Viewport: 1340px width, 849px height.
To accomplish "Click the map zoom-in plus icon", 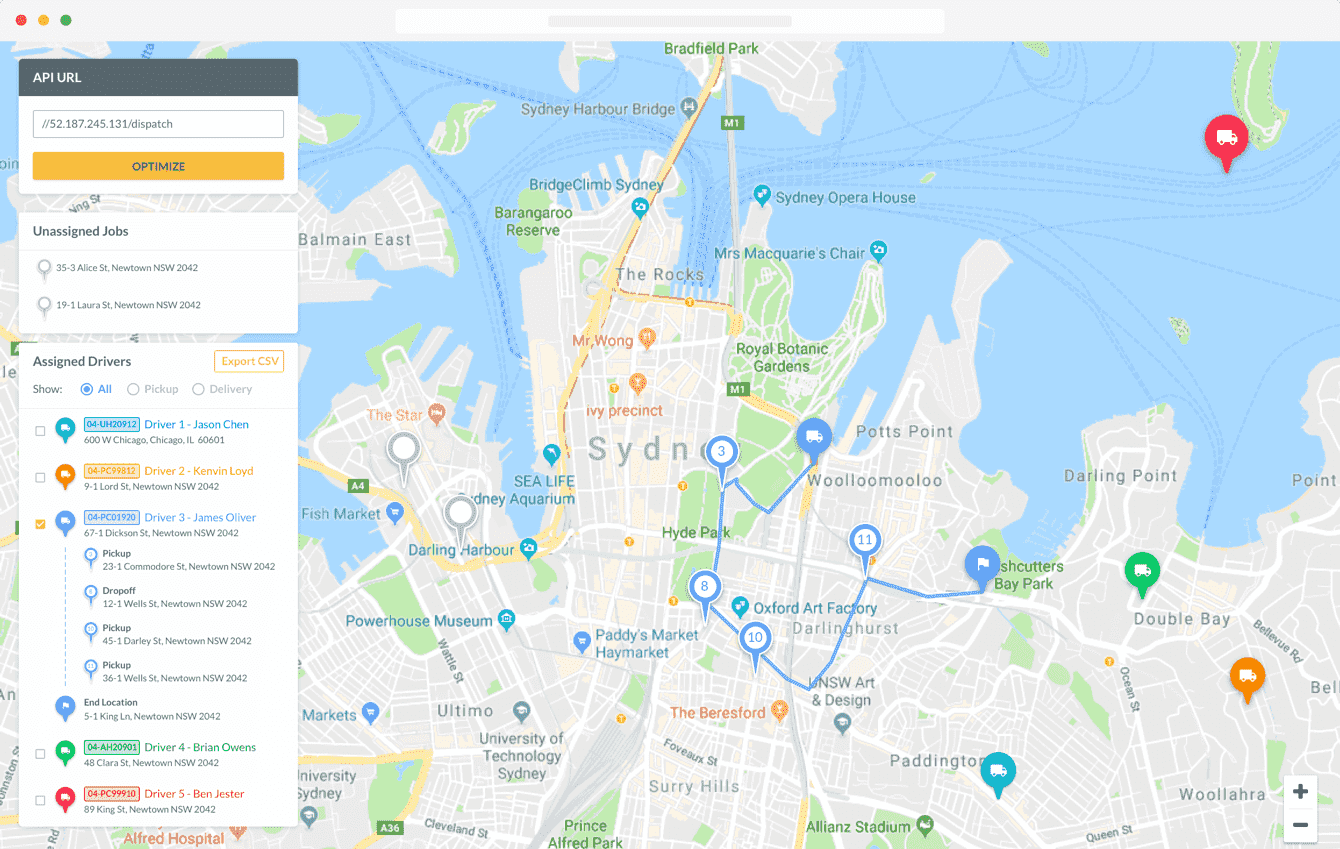I will (1300, 791).
